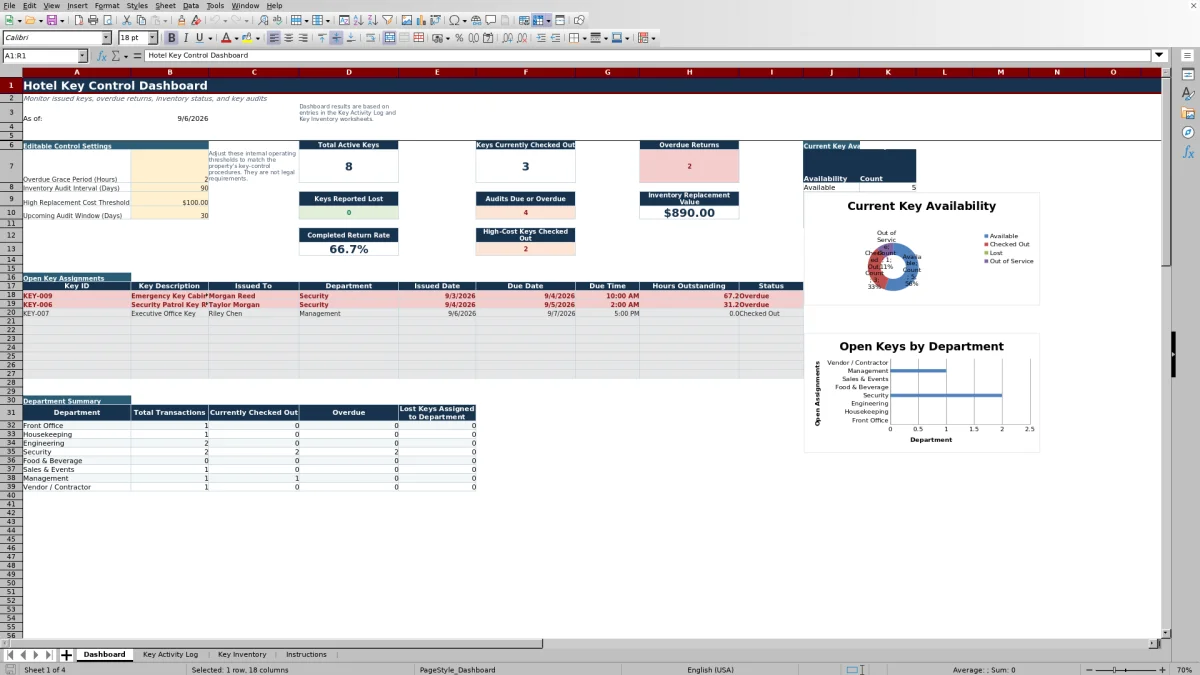Click the Copy icon
The image size is (1200, 675).
pyautogui.click(x=141, y=20)
